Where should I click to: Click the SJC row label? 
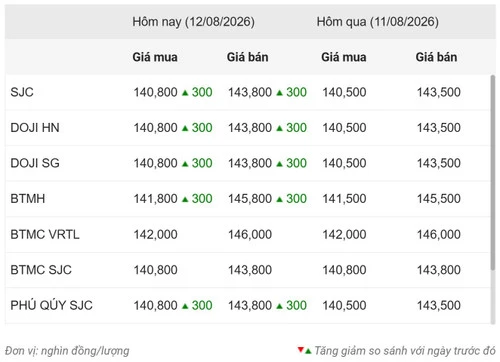coord(22,92)
